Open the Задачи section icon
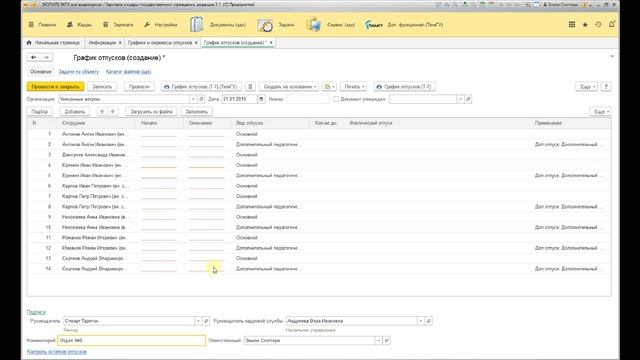Screen dimensions: 640x360 click(x=264, y=25)
